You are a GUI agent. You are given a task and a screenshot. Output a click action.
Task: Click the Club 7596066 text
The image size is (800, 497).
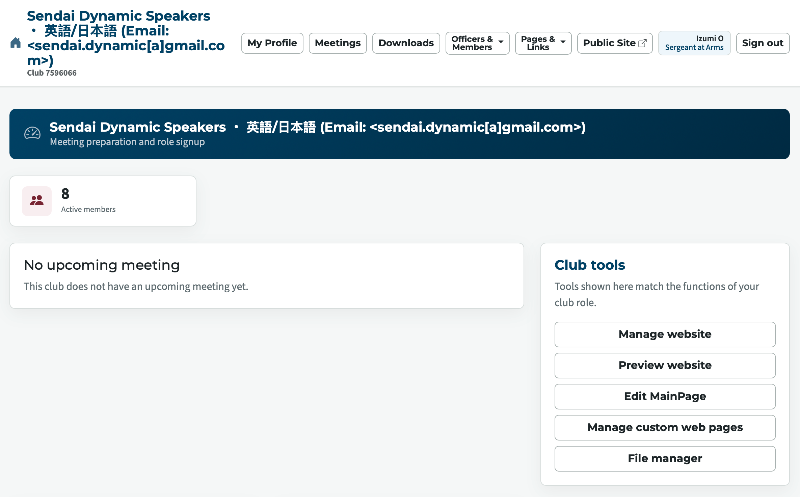pos(52,73)
